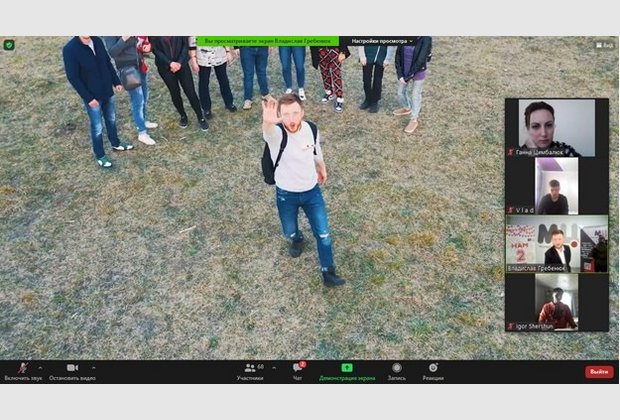Screen dimensions: 620x420
Task: Click the muted microphone icon Включить звук
Action: [23, 368]
